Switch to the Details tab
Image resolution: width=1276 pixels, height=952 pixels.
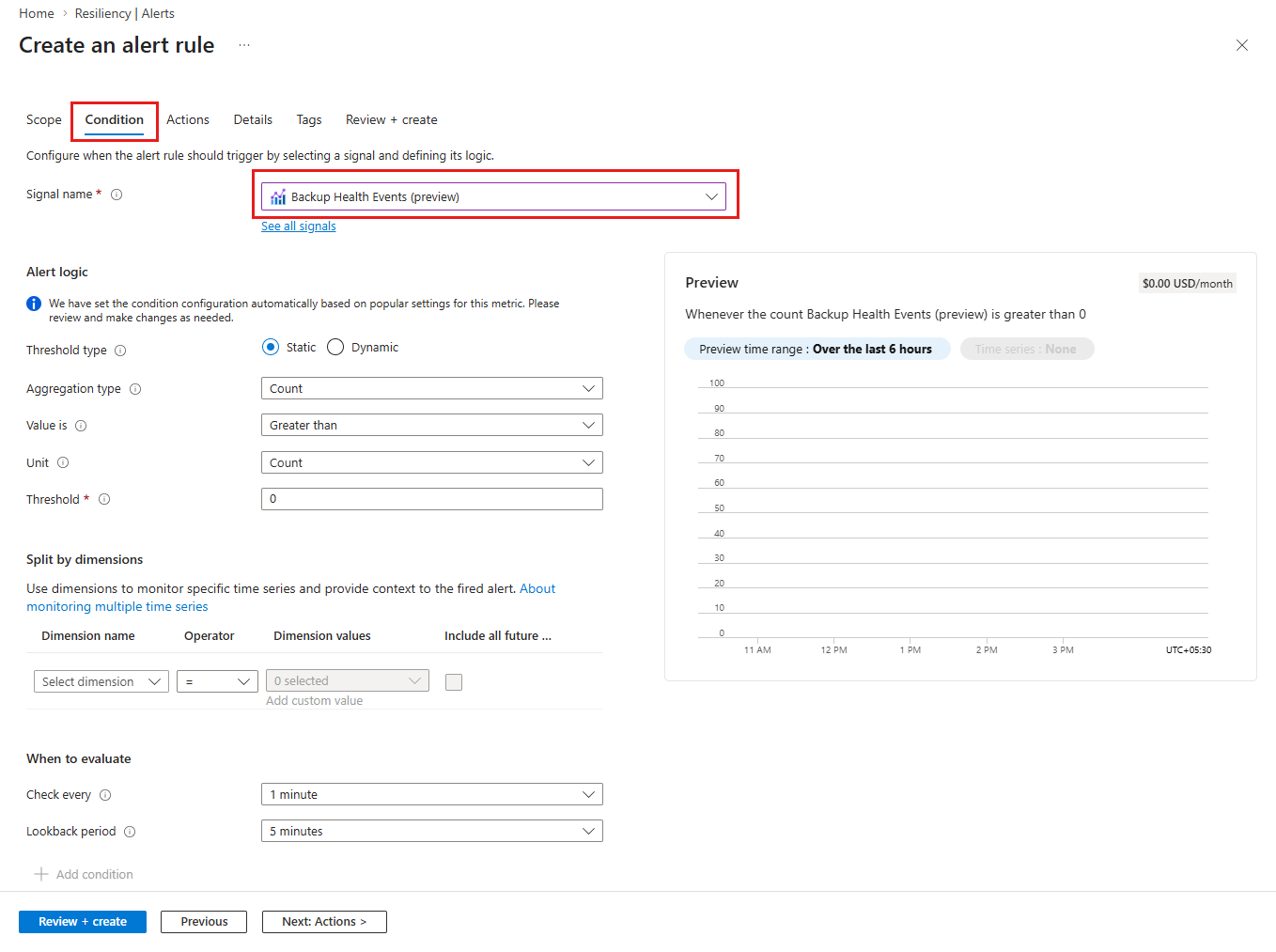click(x=253, y=119)
